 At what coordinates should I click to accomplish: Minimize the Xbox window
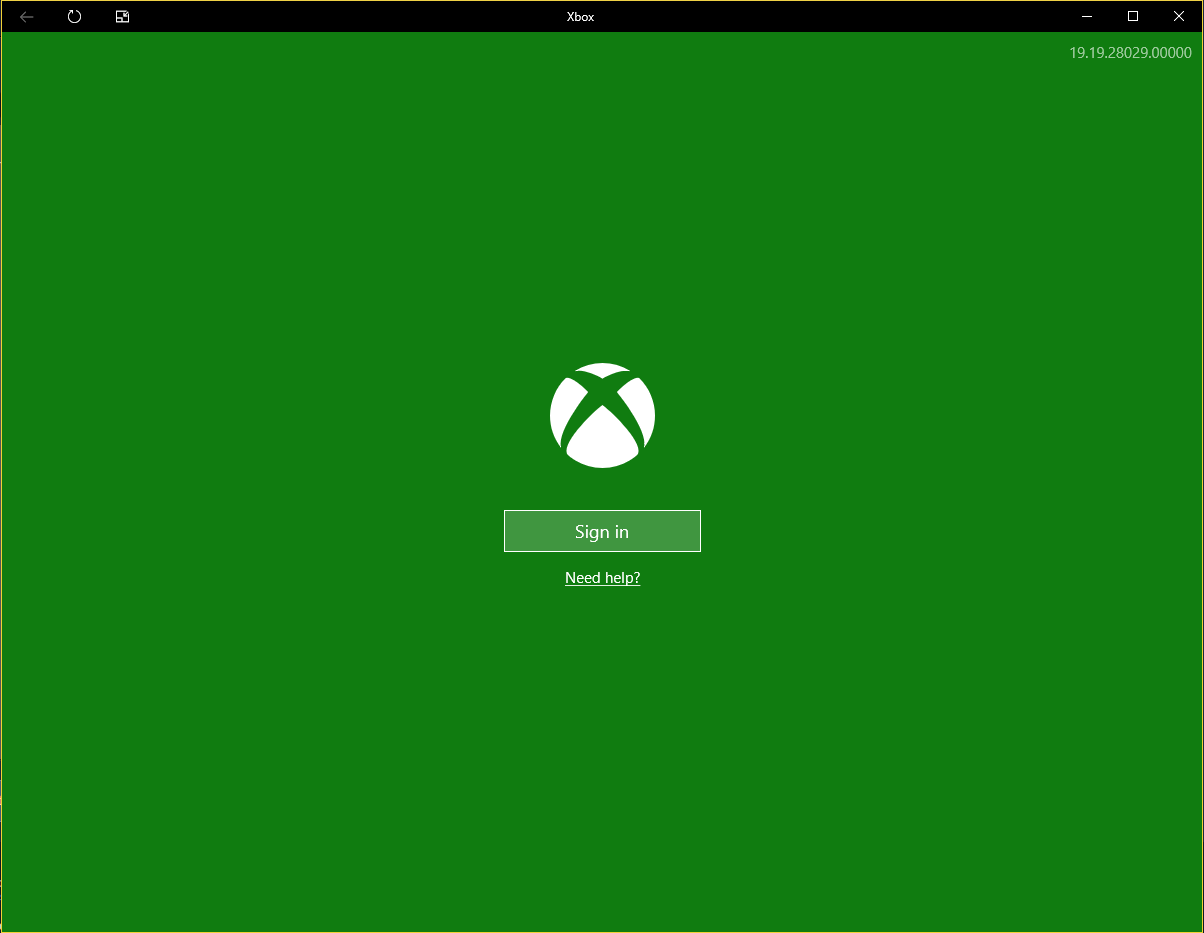click(1087, 16)
